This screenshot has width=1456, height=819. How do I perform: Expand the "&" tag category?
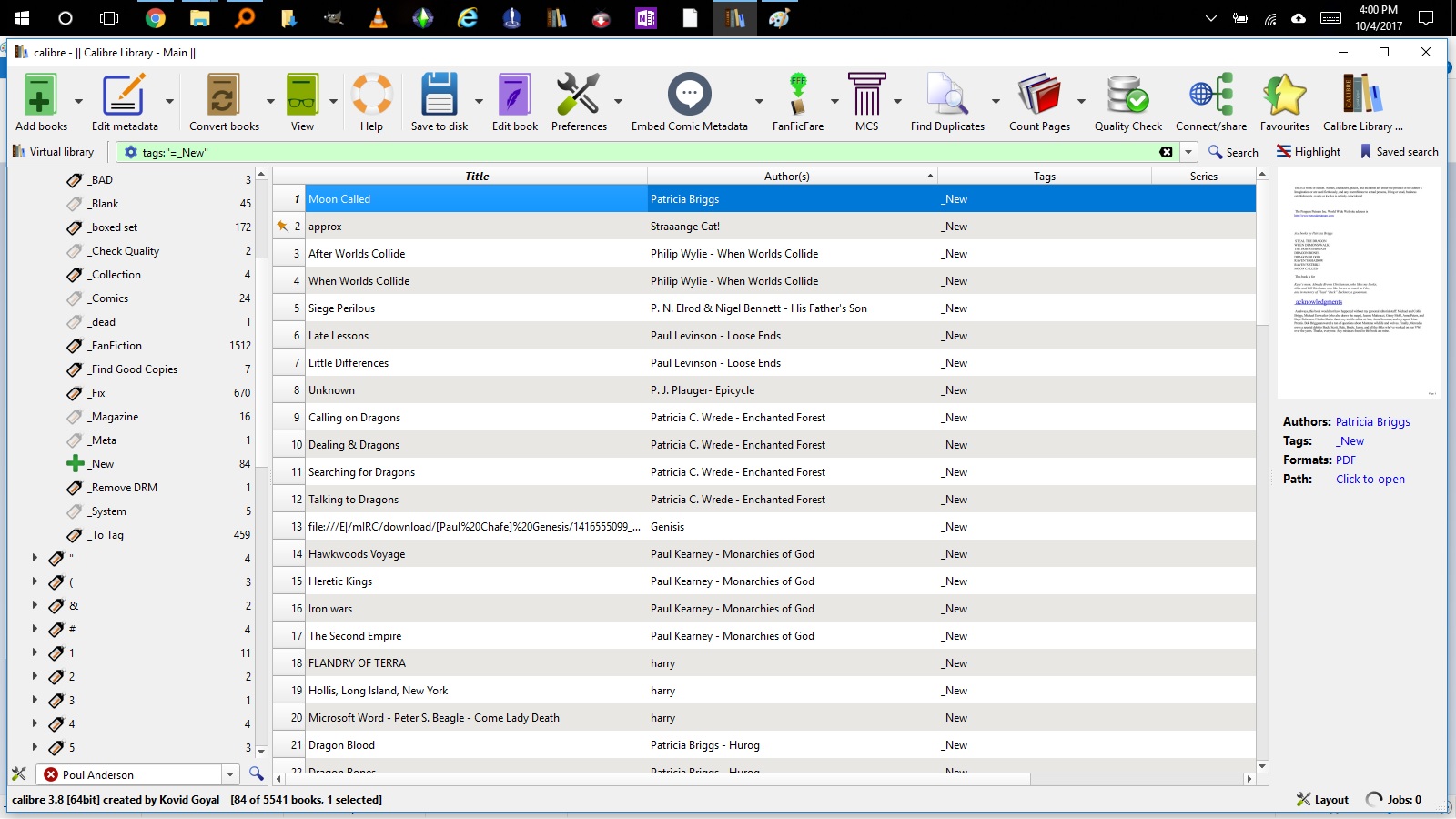click(35, 605)
